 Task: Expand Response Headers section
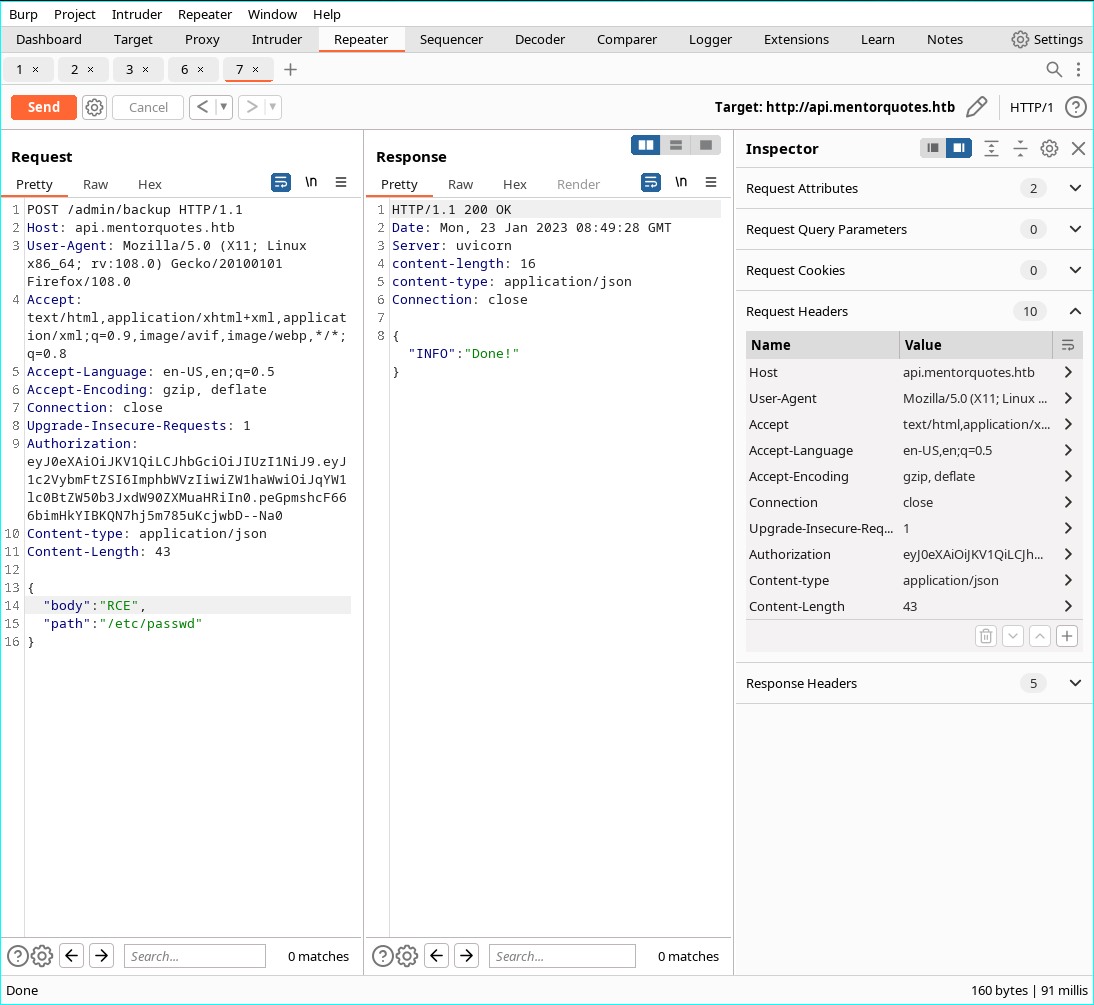pyautogui.click(x=1075, y=683)
